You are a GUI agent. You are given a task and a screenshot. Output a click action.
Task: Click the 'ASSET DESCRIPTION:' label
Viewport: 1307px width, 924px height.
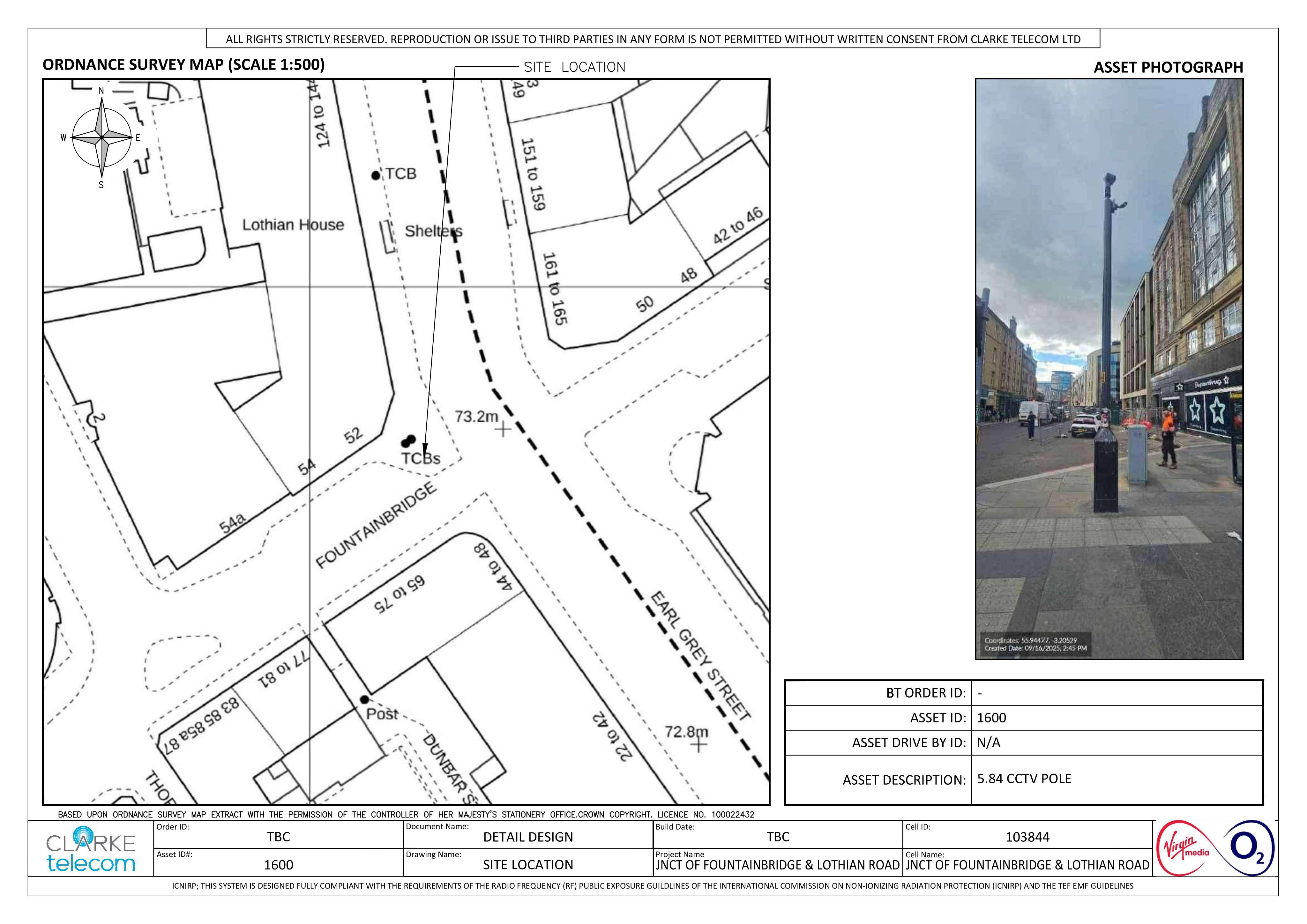(x=905, y=780)
